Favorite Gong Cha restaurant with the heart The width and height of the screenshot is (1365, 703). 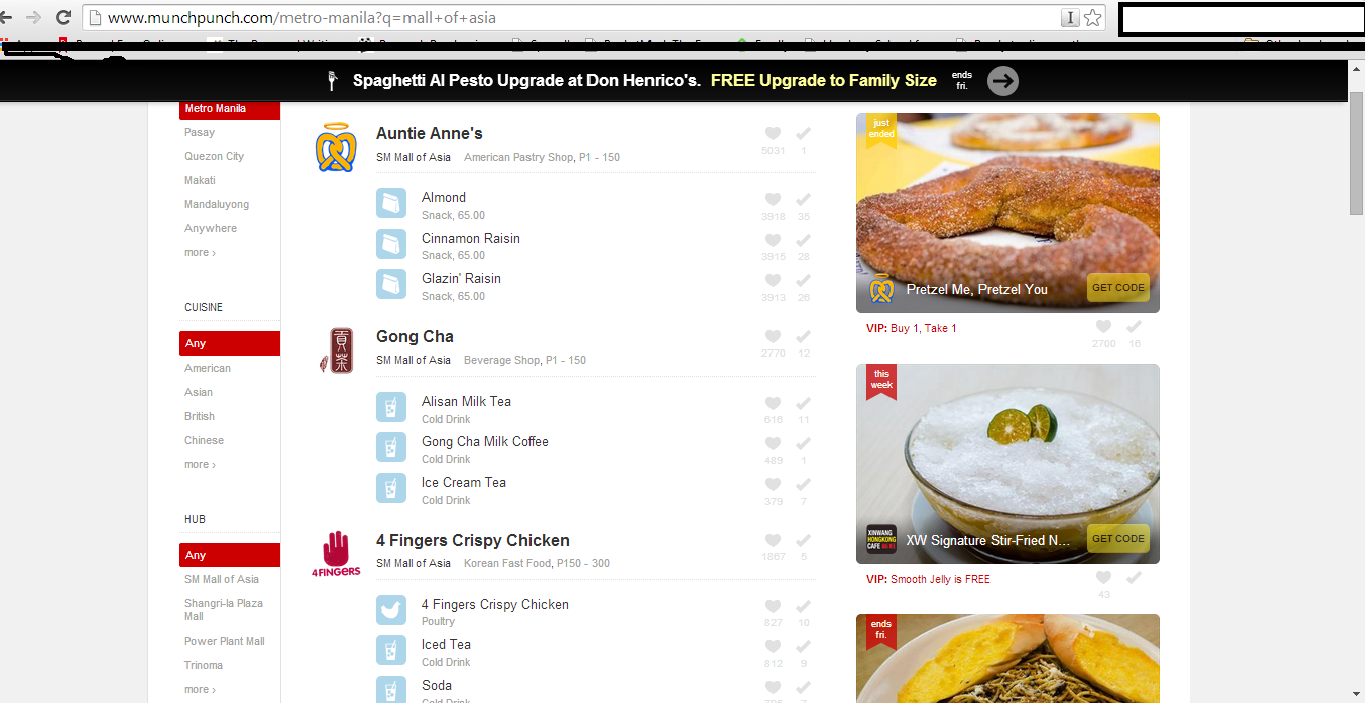pos(773,337)
